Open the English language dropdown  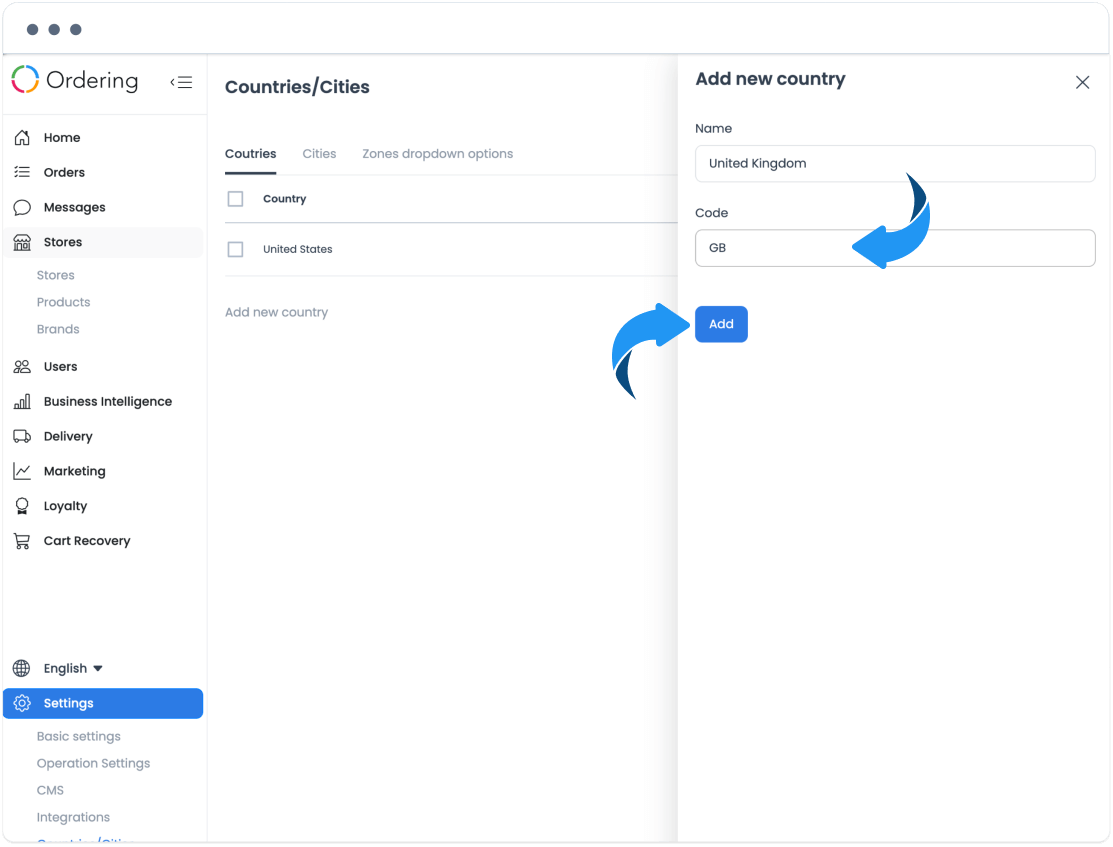pos(73,668)
